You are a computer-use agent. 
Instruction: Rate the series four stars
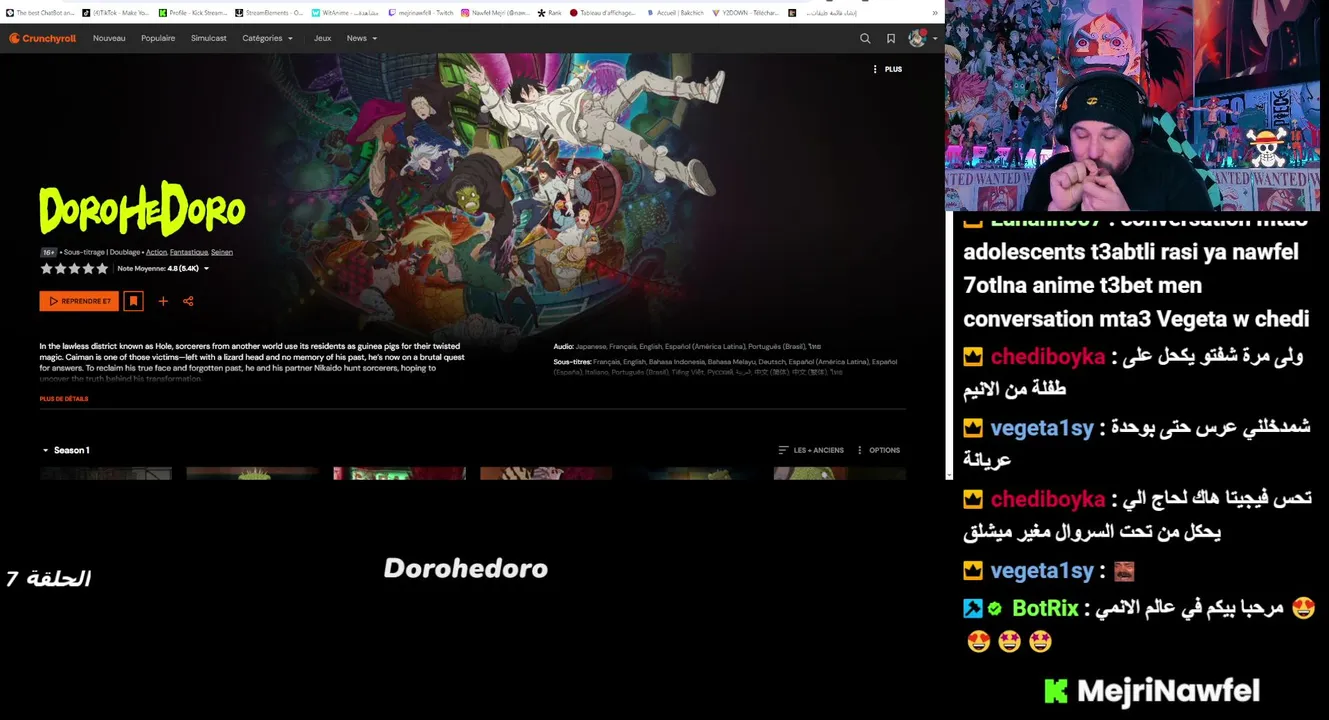[88, 268]
